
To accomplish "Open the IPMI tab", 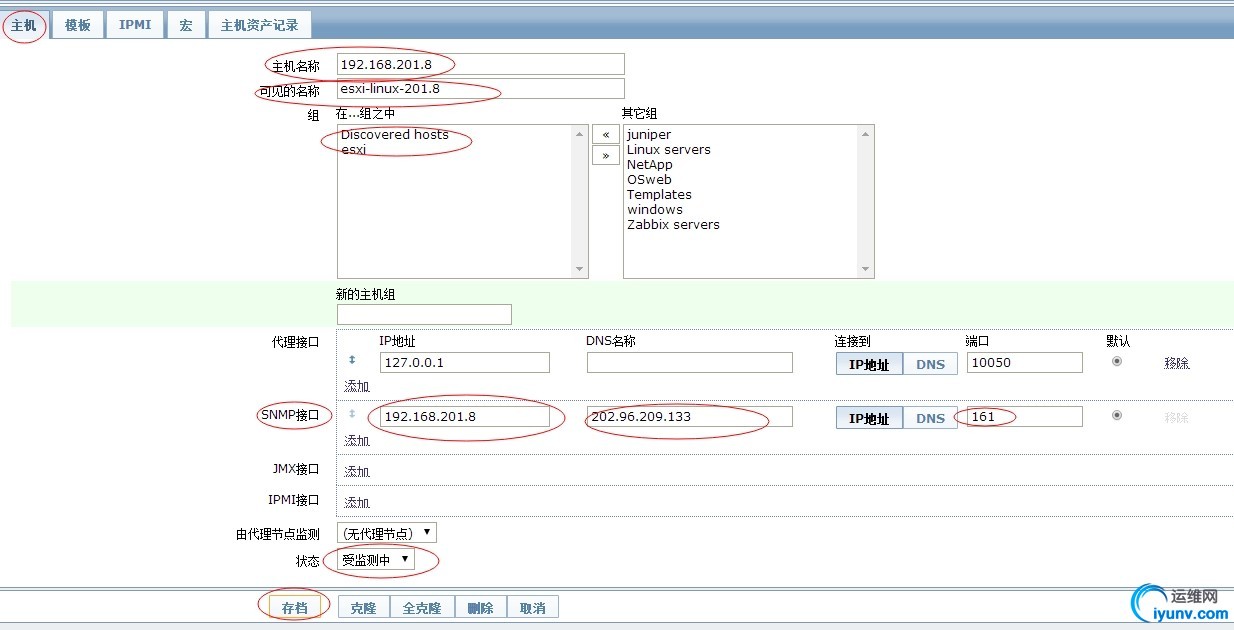I will [135, 25].
